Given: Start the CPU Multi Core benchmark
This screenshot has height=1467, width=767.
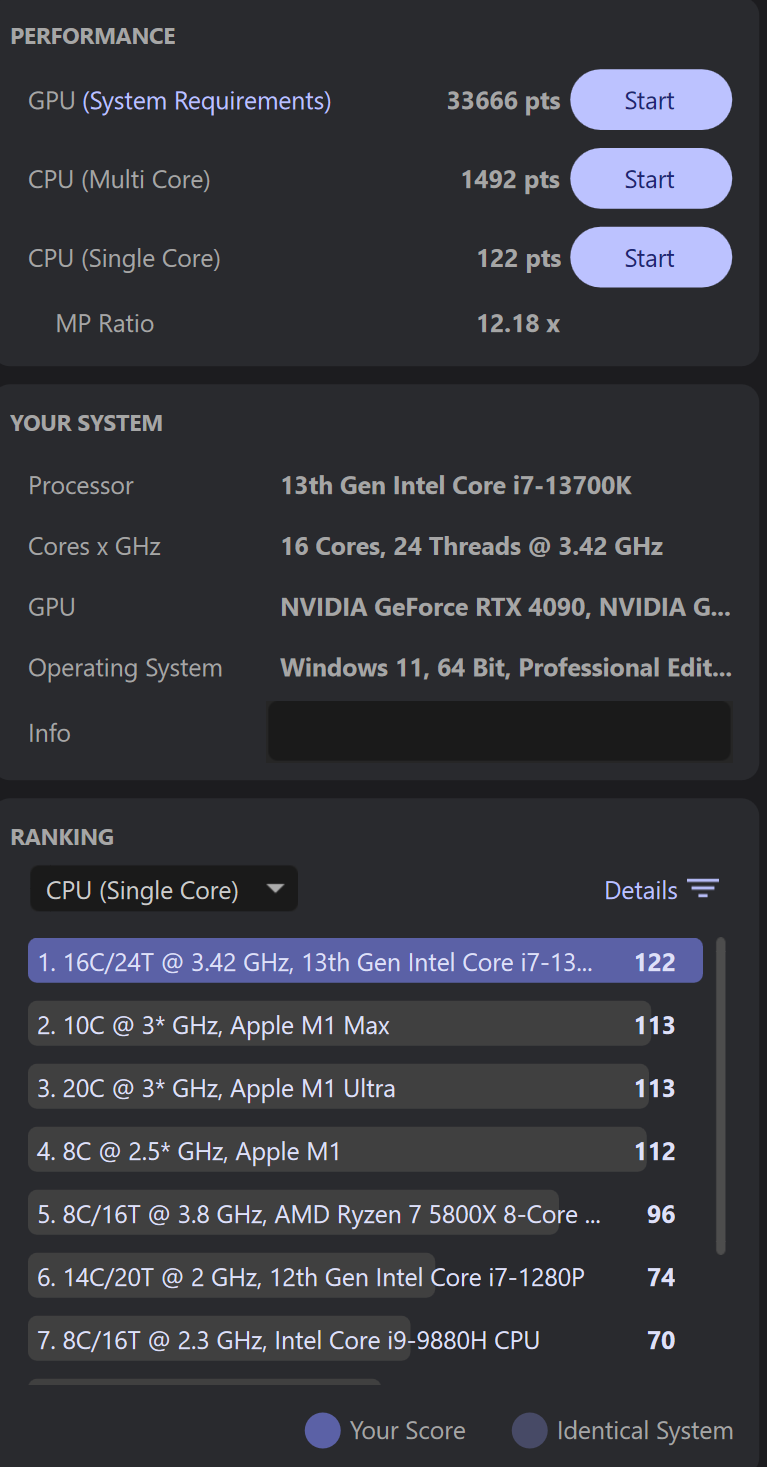Looking at the screenshot, I should (x=650, y=179).
